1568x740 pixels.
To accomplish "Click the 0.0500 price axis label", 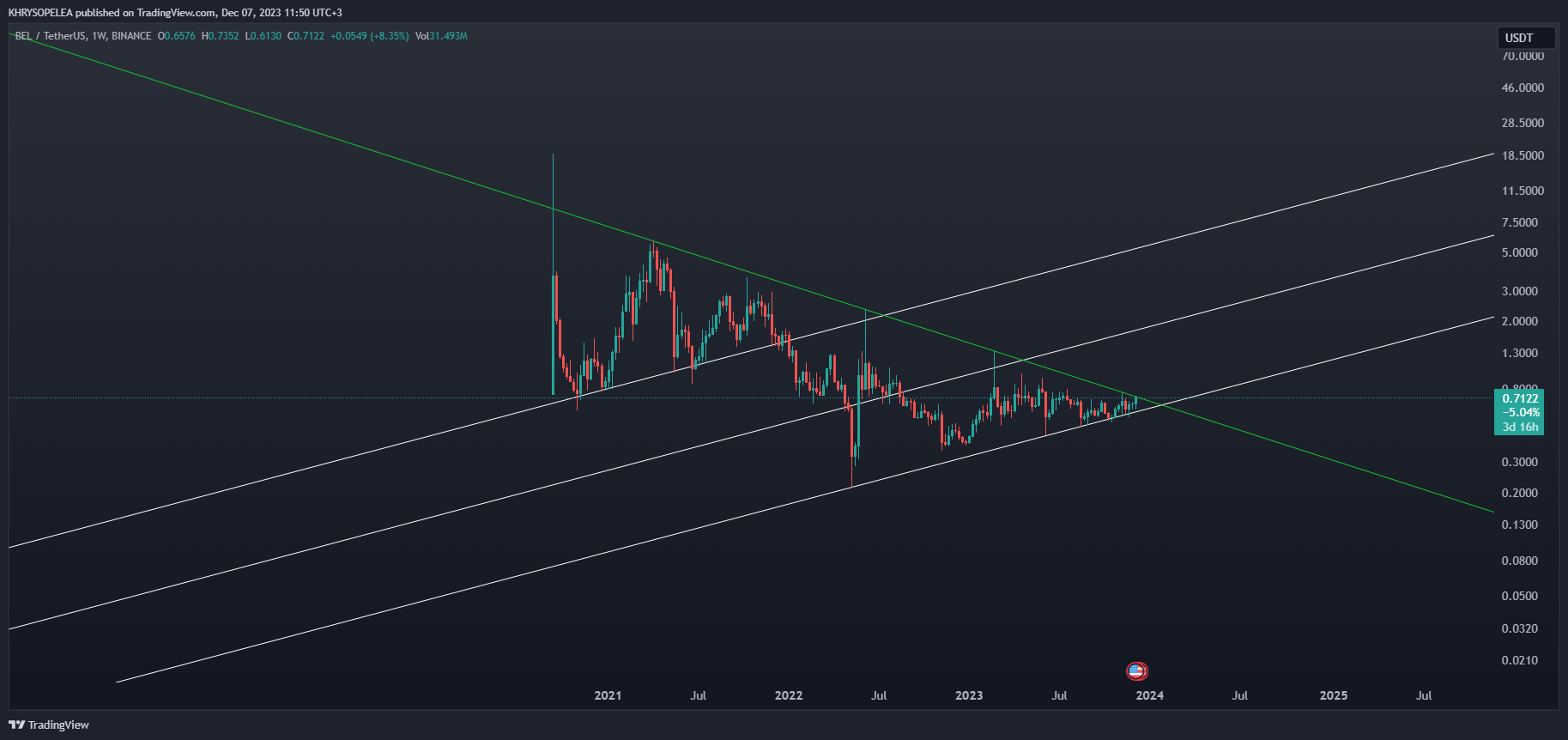I will click(x=1520, y=596).
